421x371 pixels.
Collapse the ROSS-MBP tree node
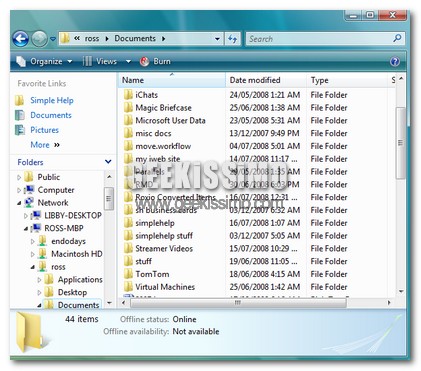click(x=26, y=229)
